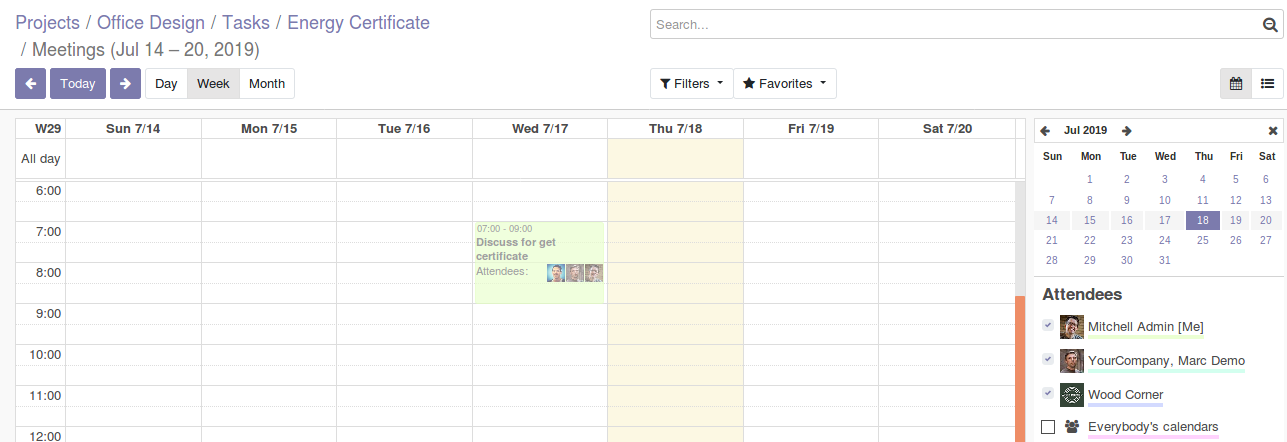The width and height of the screenshot is (1287, 442).
Task: Switch to Day view
Action: pos(166,84)
